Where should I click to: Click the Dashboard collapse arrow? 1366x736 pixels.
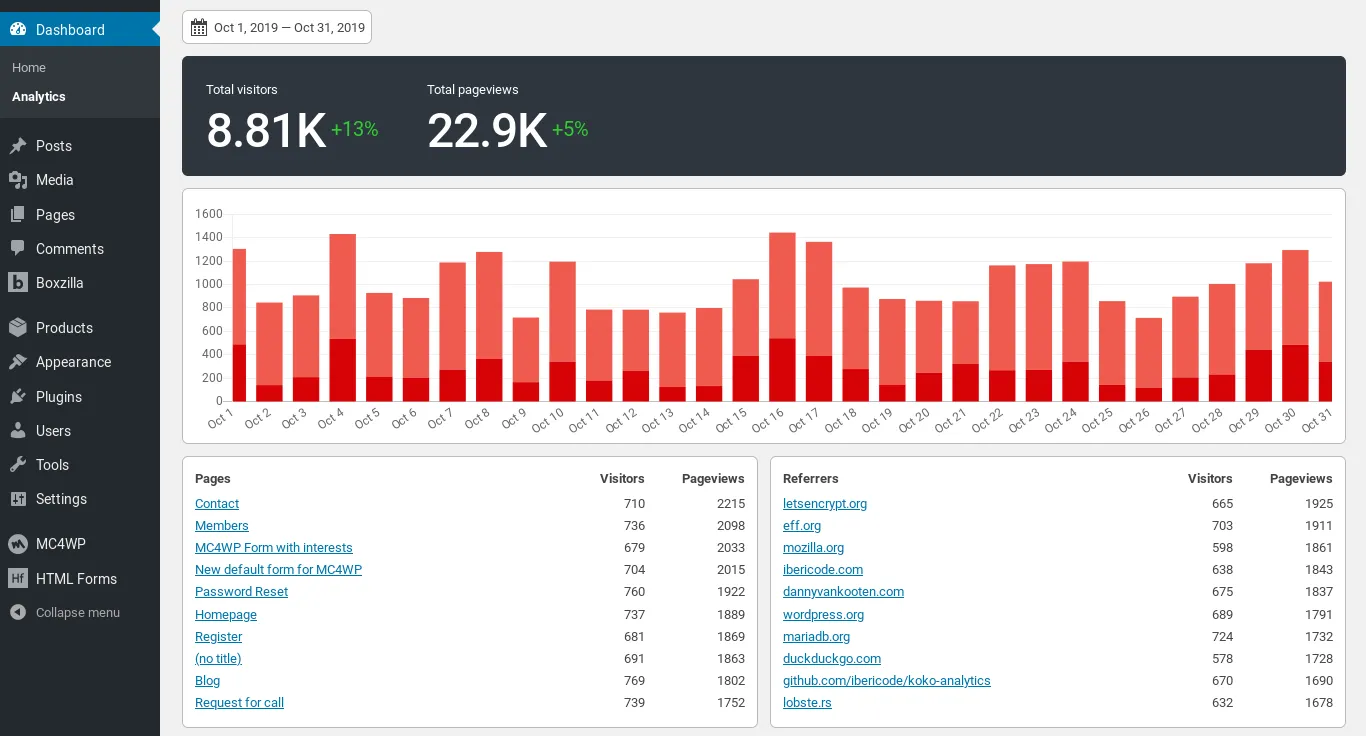click(x=155, y=29)
